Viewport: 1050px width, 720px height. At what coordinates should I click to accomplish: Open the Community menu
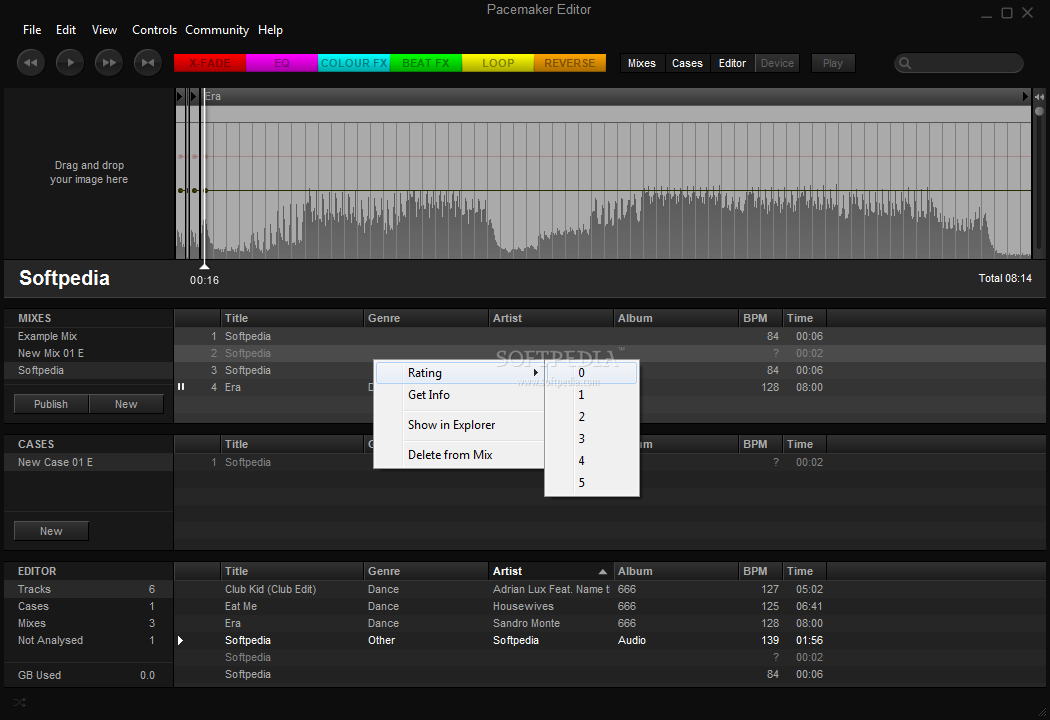coord(216,29)
